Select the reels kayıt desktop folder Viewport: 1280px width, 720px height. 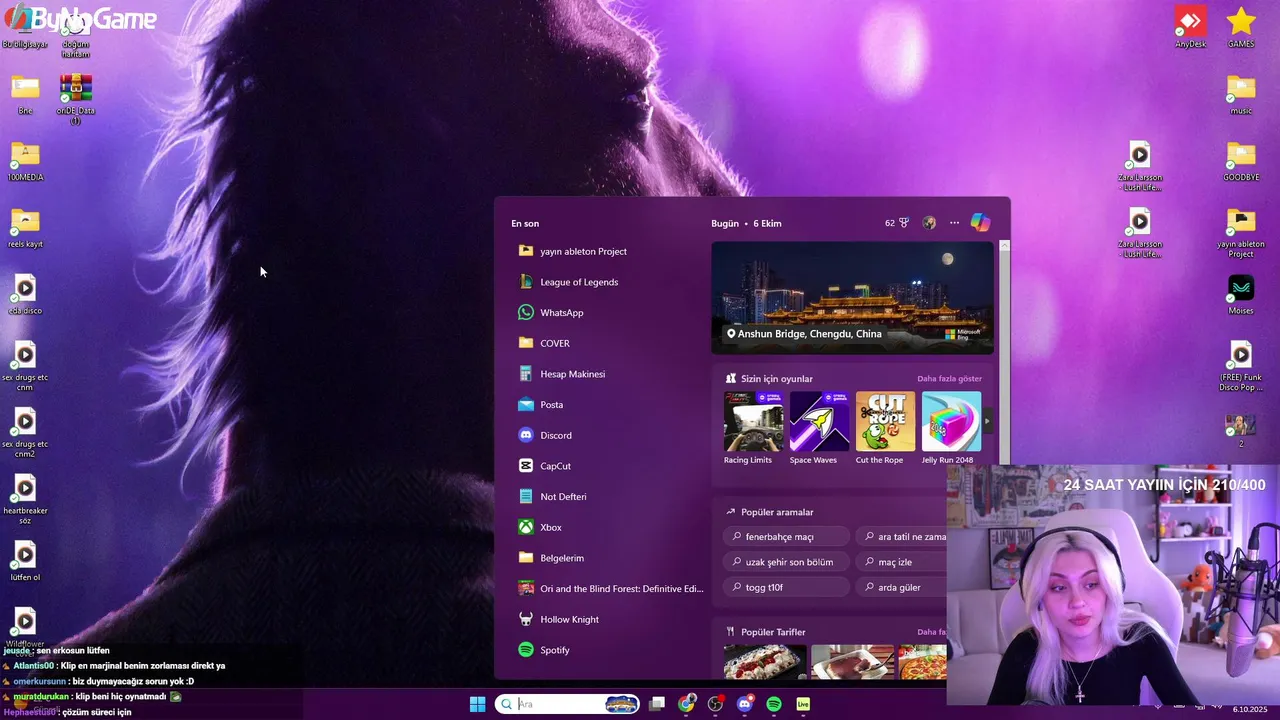point(25,228)
